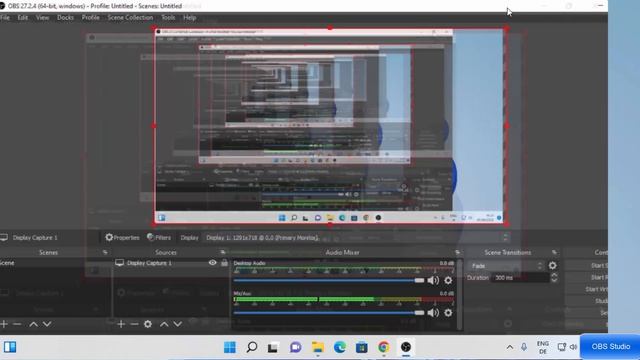Click the Mic/Aux volume slider

tap(329, 313)
